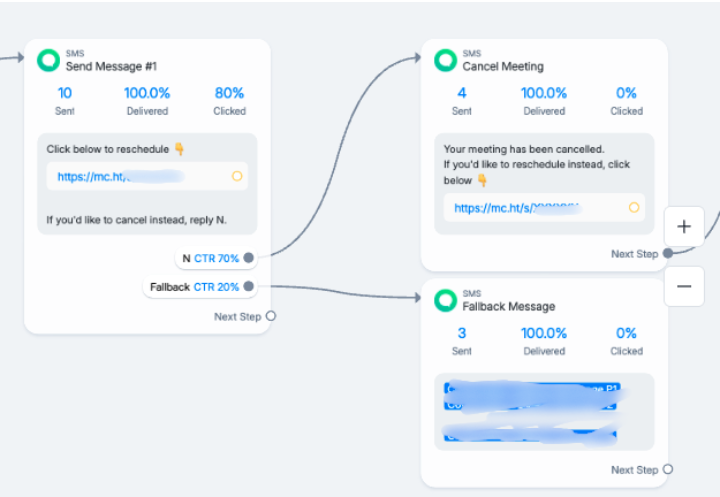Click the N CTR 70% output connector dot
Screen dimensions: 720x497
click(248, 258)
